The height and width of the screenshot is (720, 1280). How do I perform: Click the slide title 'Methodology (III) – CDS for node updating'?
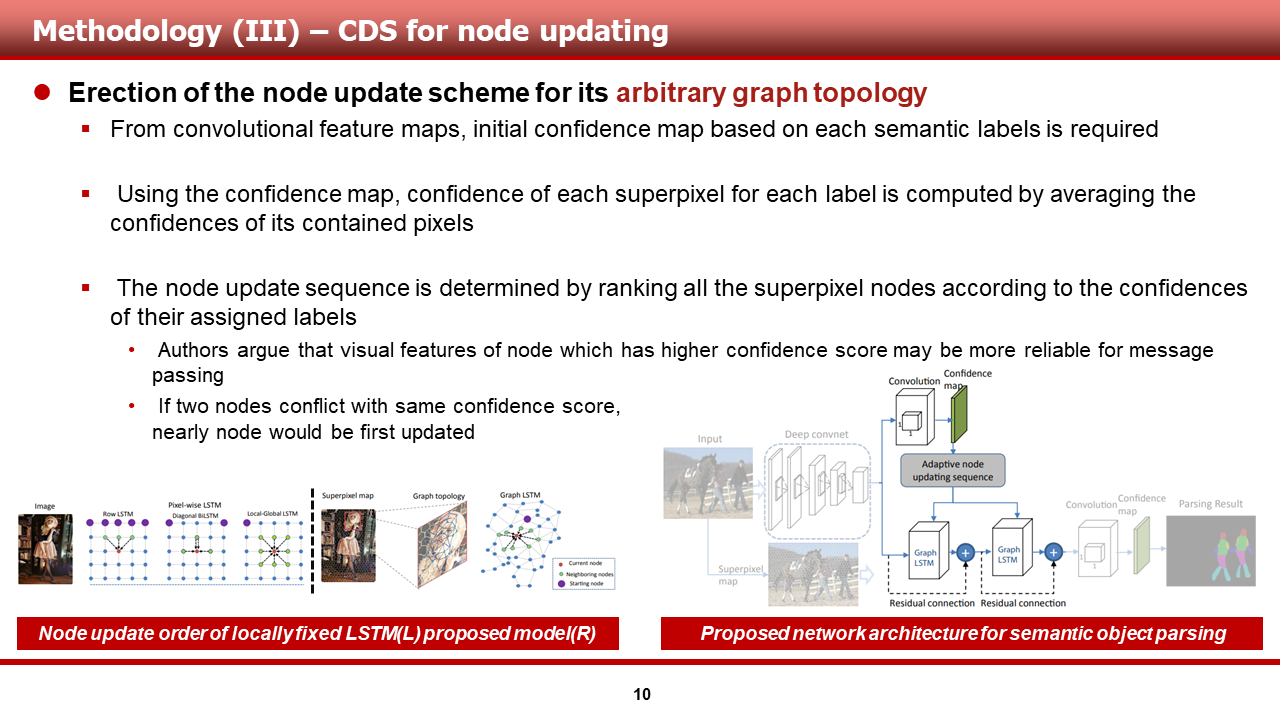tap(350, 30)
